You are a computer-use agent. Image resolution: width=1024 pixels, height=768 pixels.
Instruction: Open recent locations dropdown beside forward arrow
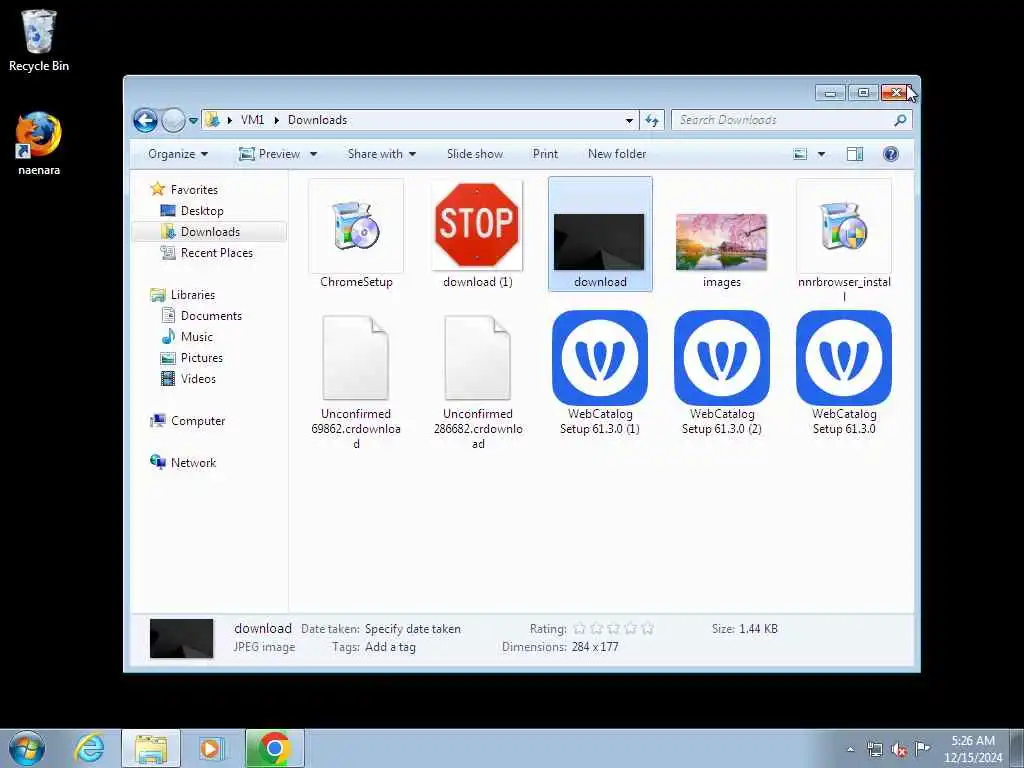[x=193, y=120]
